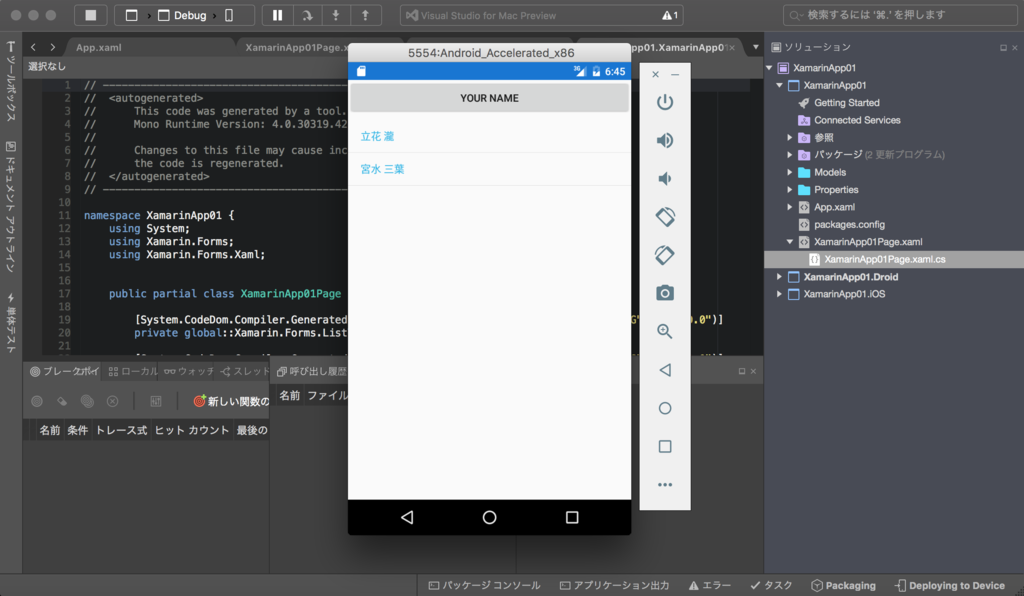Click the warning indicator in status bar

point(670,15)
